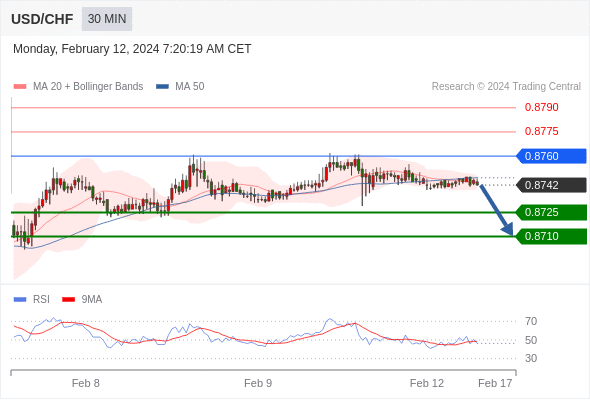Click the Feb 12 date axis label
The width and height of the screenshot is (590, 400).
pos(427,383)
